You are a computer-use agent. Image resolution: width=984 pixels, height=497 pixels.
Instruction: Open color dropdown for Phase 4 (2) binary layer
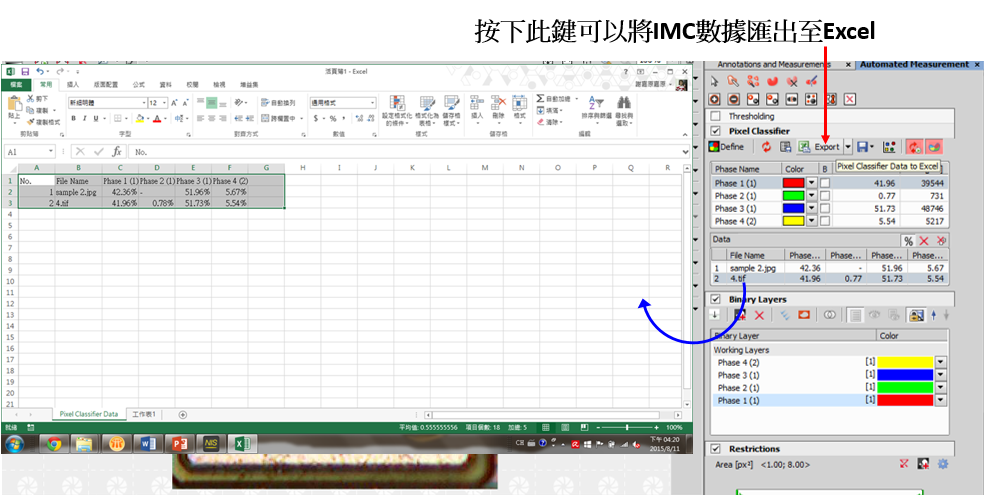[940, 362]
